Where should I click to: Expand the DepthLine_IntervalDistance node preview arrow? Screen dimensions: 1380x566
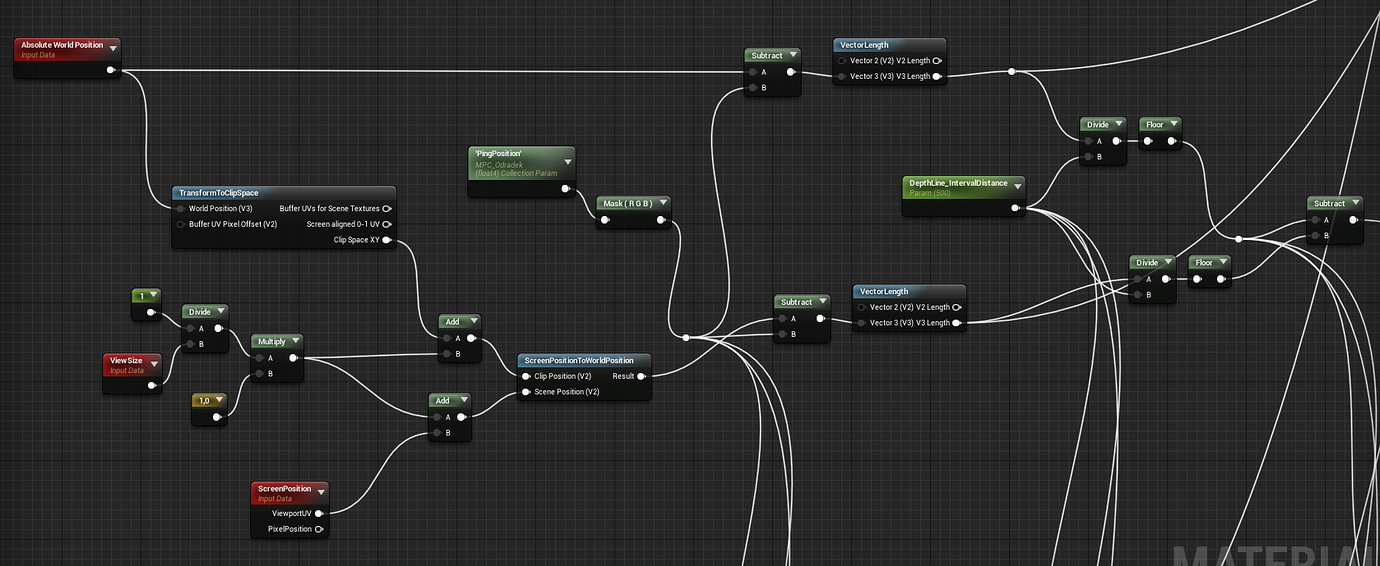coord(1017,185)
